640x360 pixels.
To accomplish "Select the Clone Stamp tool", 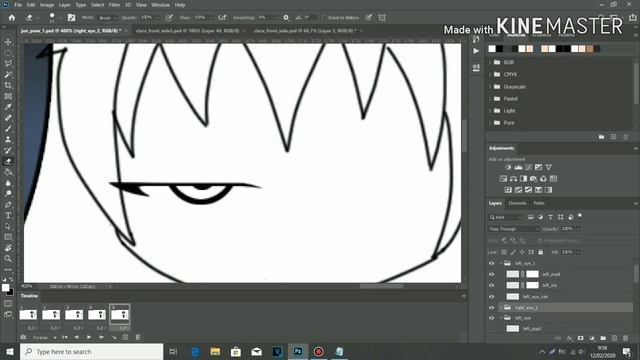I will point(8,139).
